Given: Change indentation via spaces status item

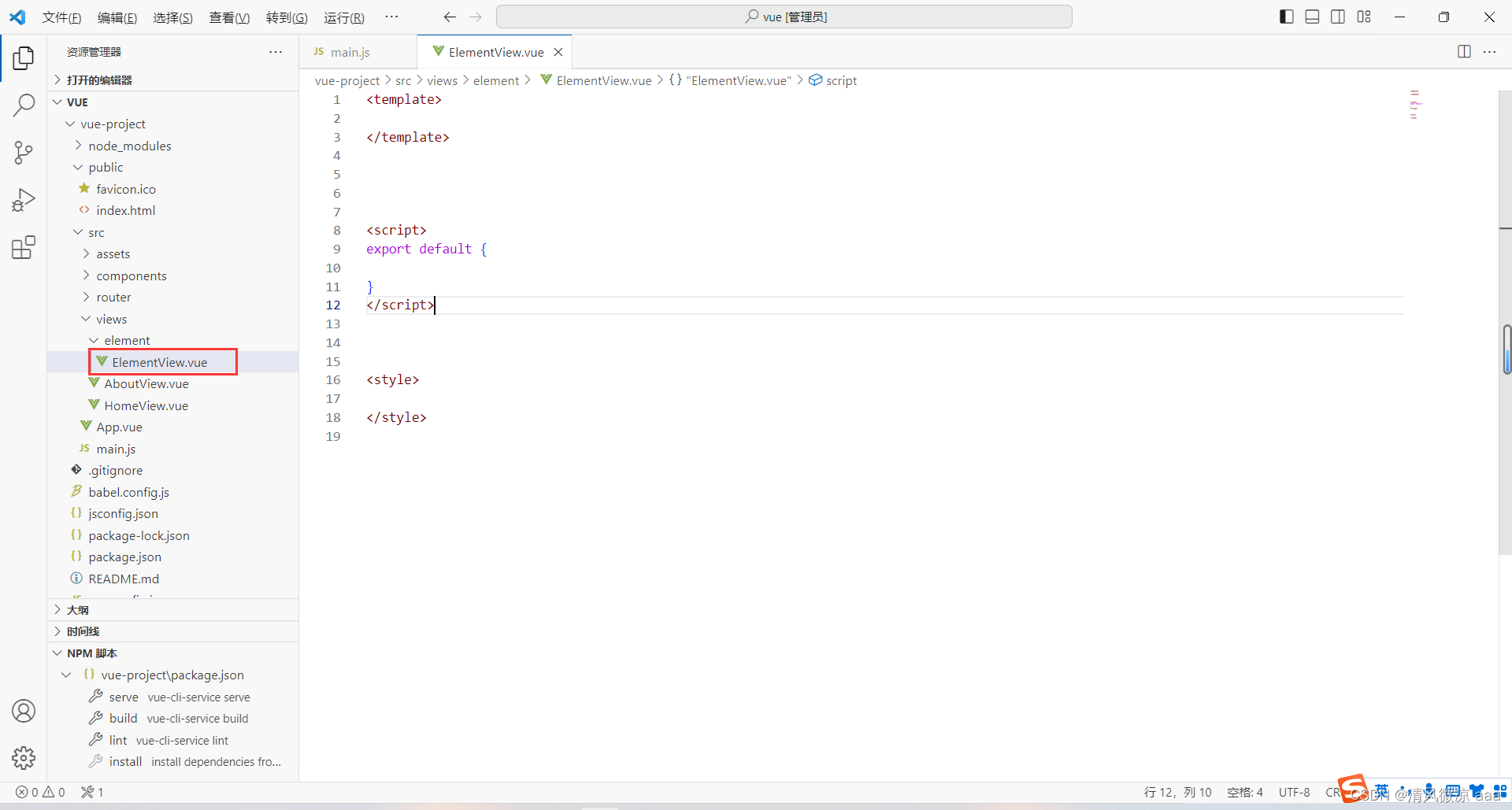Looking at the screenshot, I should point(1245,792).
